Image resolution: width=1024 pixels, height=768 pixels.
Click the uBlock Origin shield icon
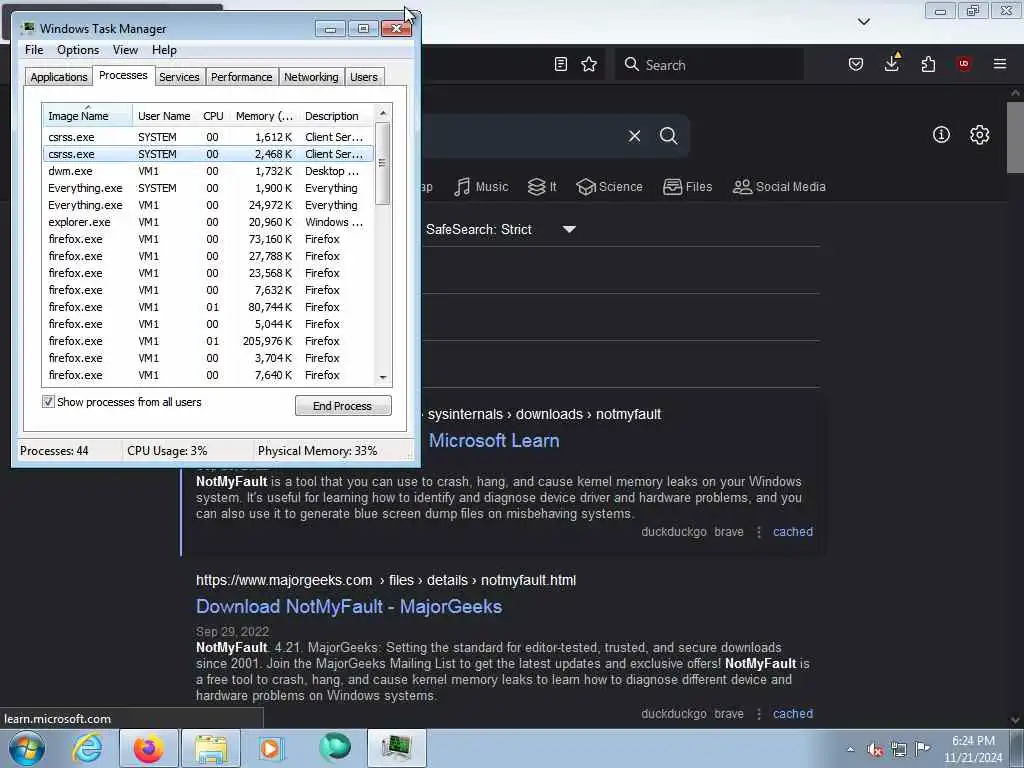pyautogui.click(x=963, y=63)
